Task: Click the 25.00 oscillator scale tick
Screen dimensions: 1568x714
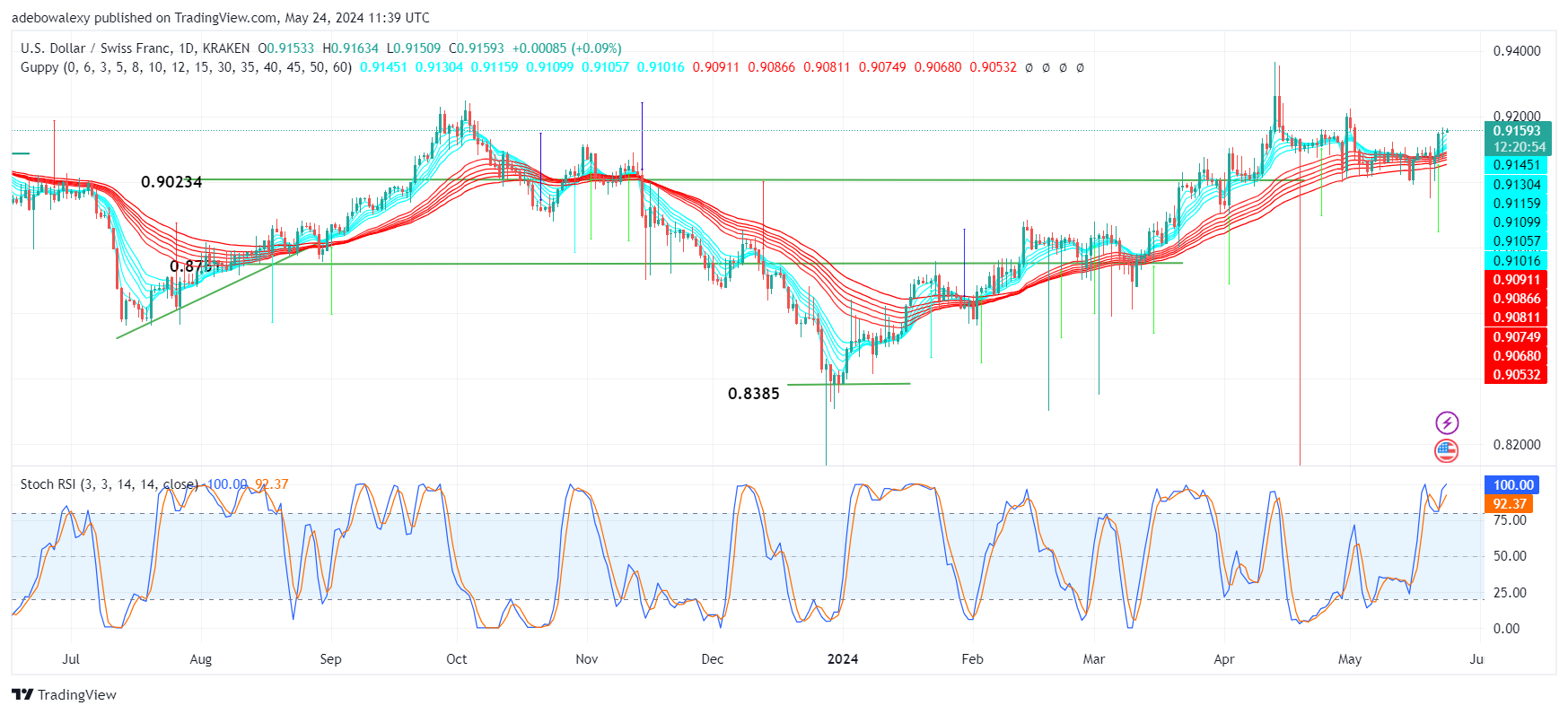Action: (x=1510, y=593)
